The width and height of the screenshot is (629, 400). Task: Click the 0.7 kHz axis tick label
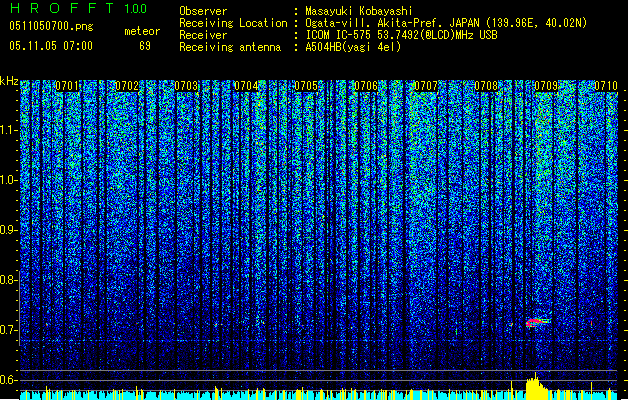coord(9,330)
